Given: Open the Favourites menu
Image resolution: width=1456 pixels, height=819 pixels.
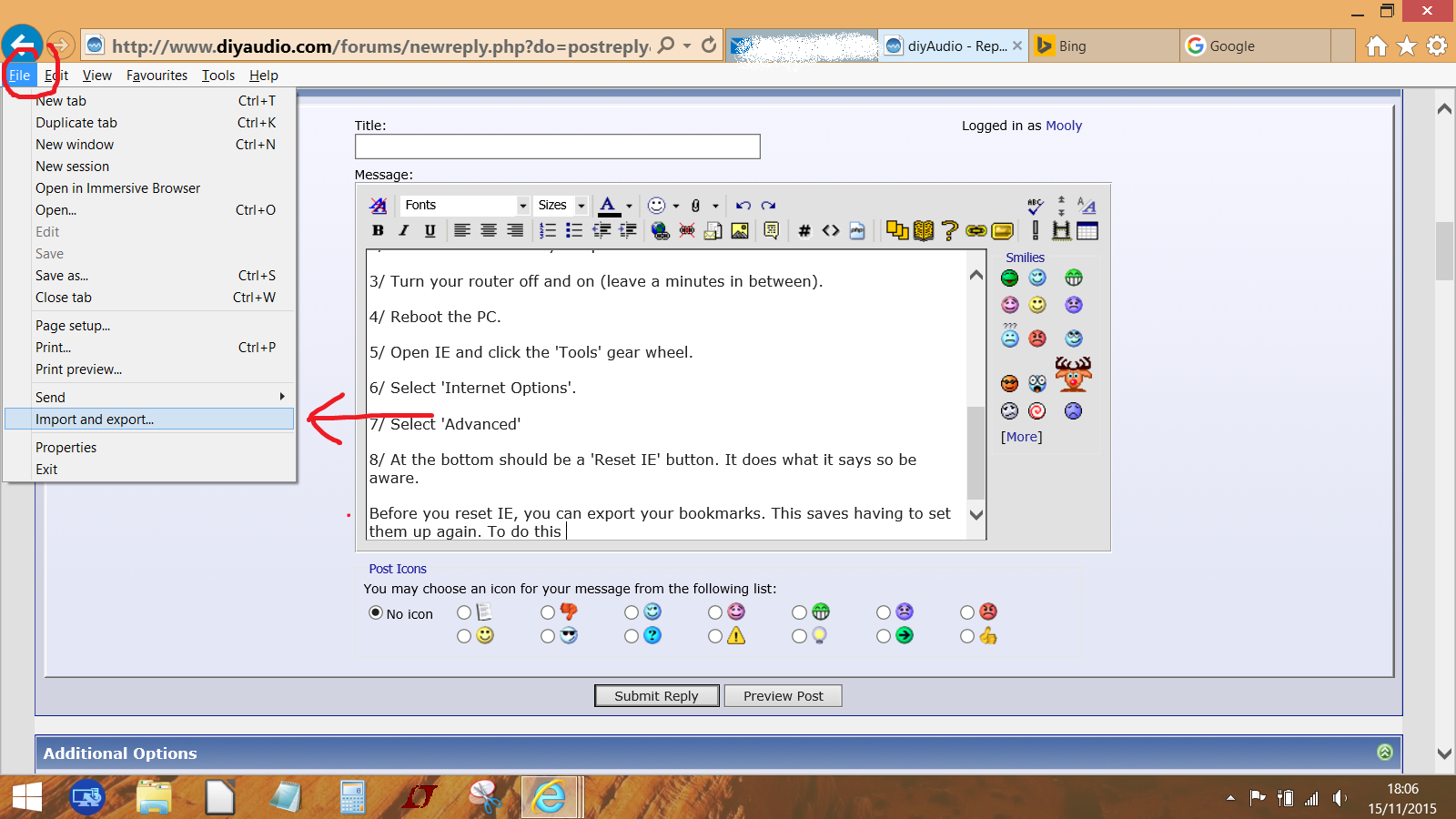Looking at the screenshot, I should click(157, 76).
